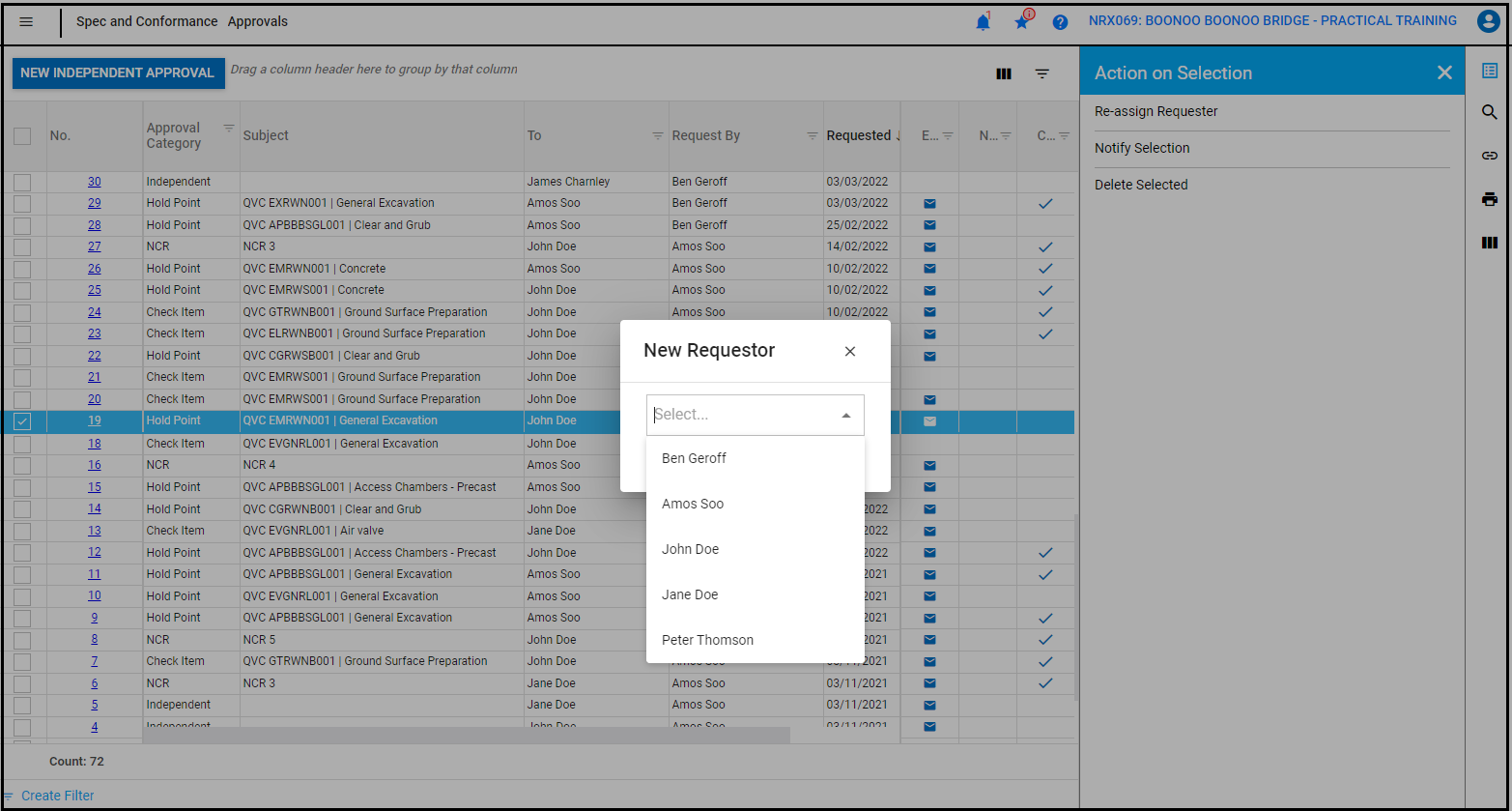Viewport: 1512px width, 811px height.
Task: Click inside the Select... requestor input
Action: tap(742, 416)
